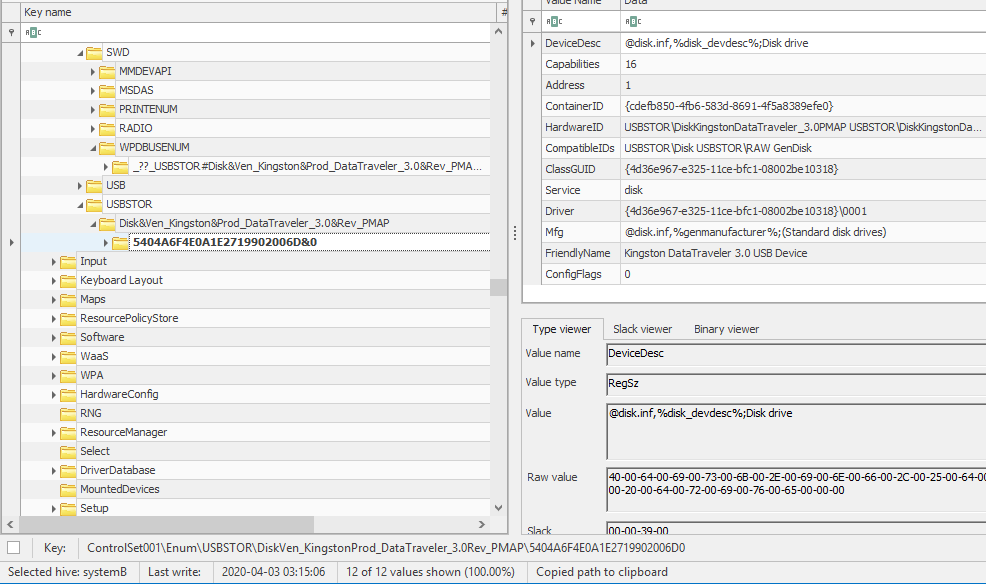Click the USBSTOR folder icon in tree

click(x=94, y=204)
